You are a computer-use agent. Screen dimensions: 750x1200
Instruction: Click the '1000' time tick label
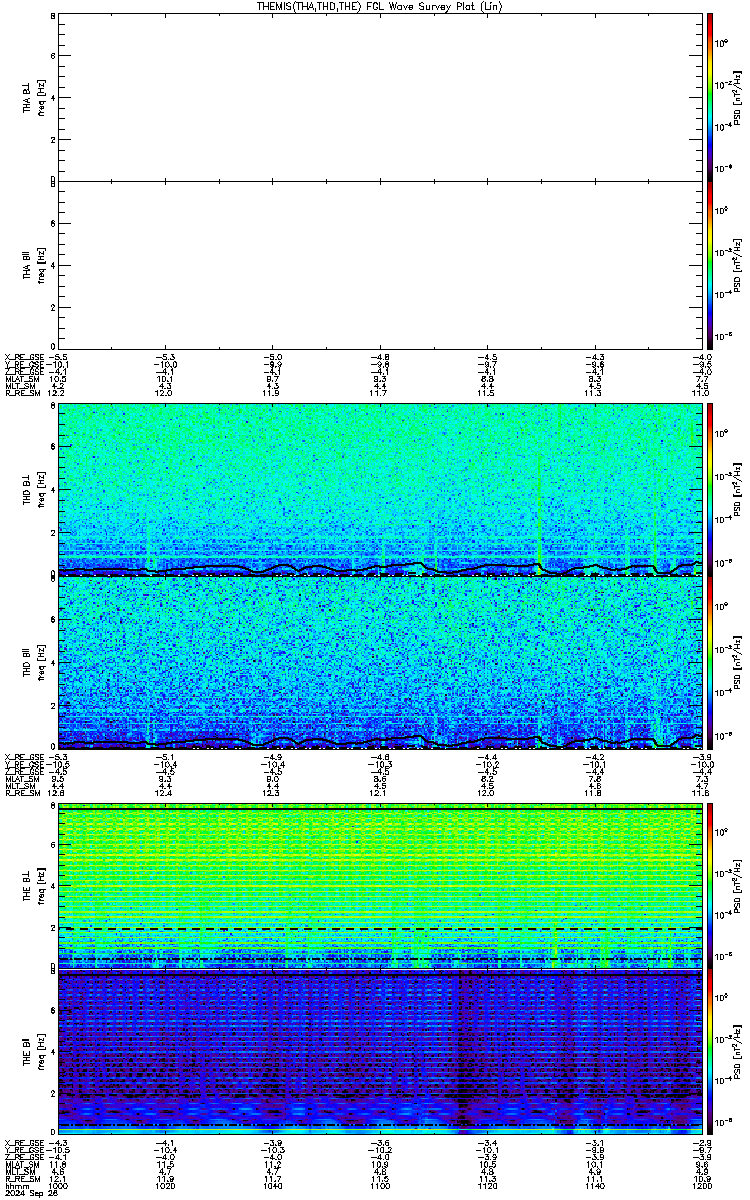point(59,1186)
